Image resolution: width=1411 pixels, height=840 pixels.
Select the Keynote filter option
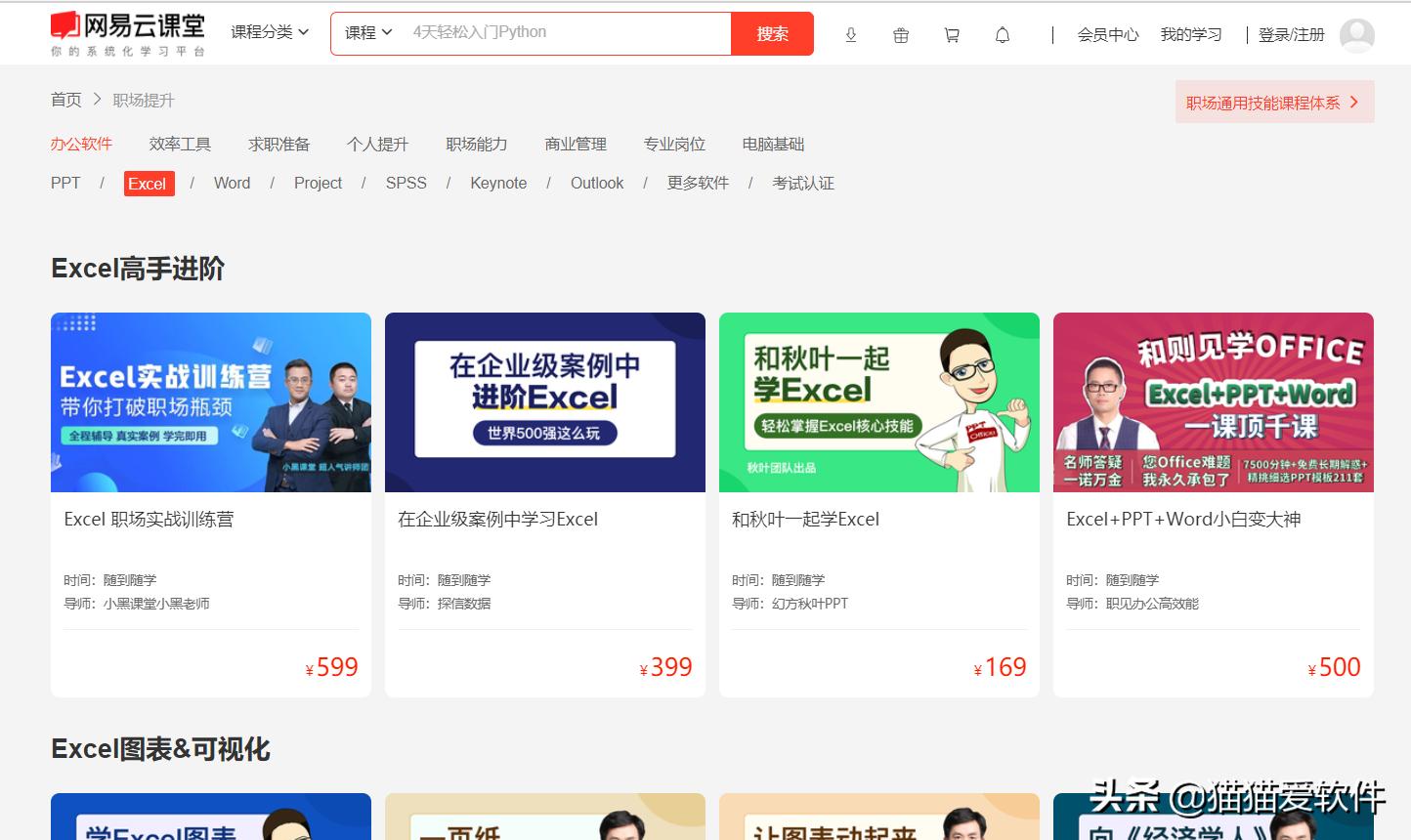(498, 183)
